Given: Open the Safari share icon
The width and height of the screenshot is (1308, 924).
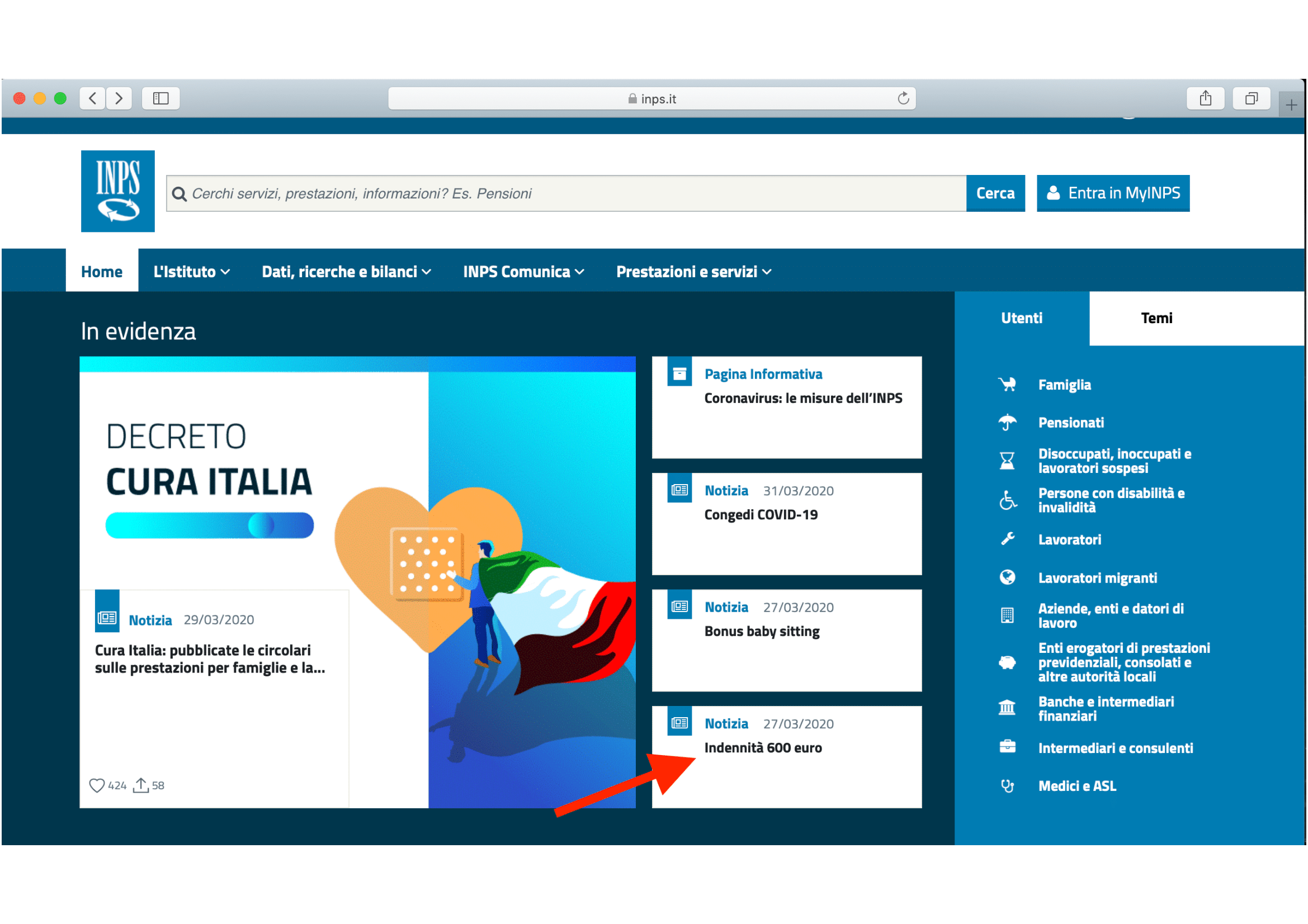Looking at the screenshot, I should [1206, 98].
